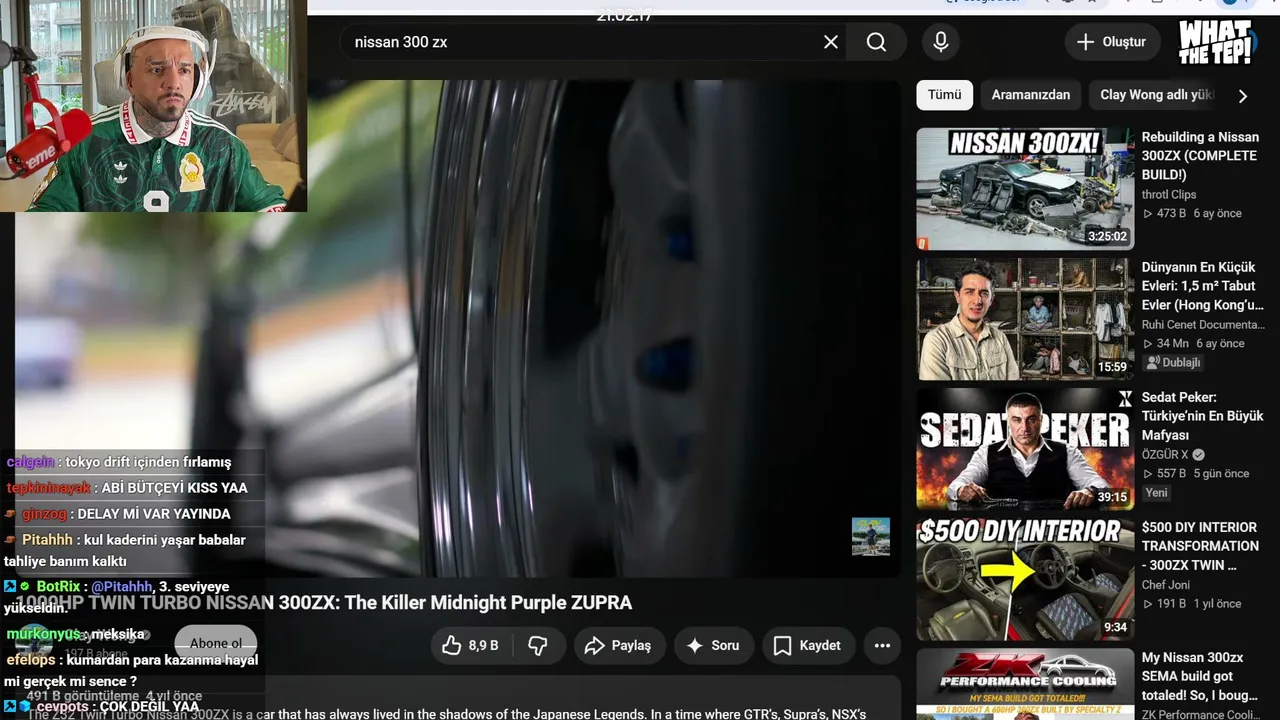Click the channel watermark in the video corner
The width and height of the screenshot is (1280, 720).
870,536
